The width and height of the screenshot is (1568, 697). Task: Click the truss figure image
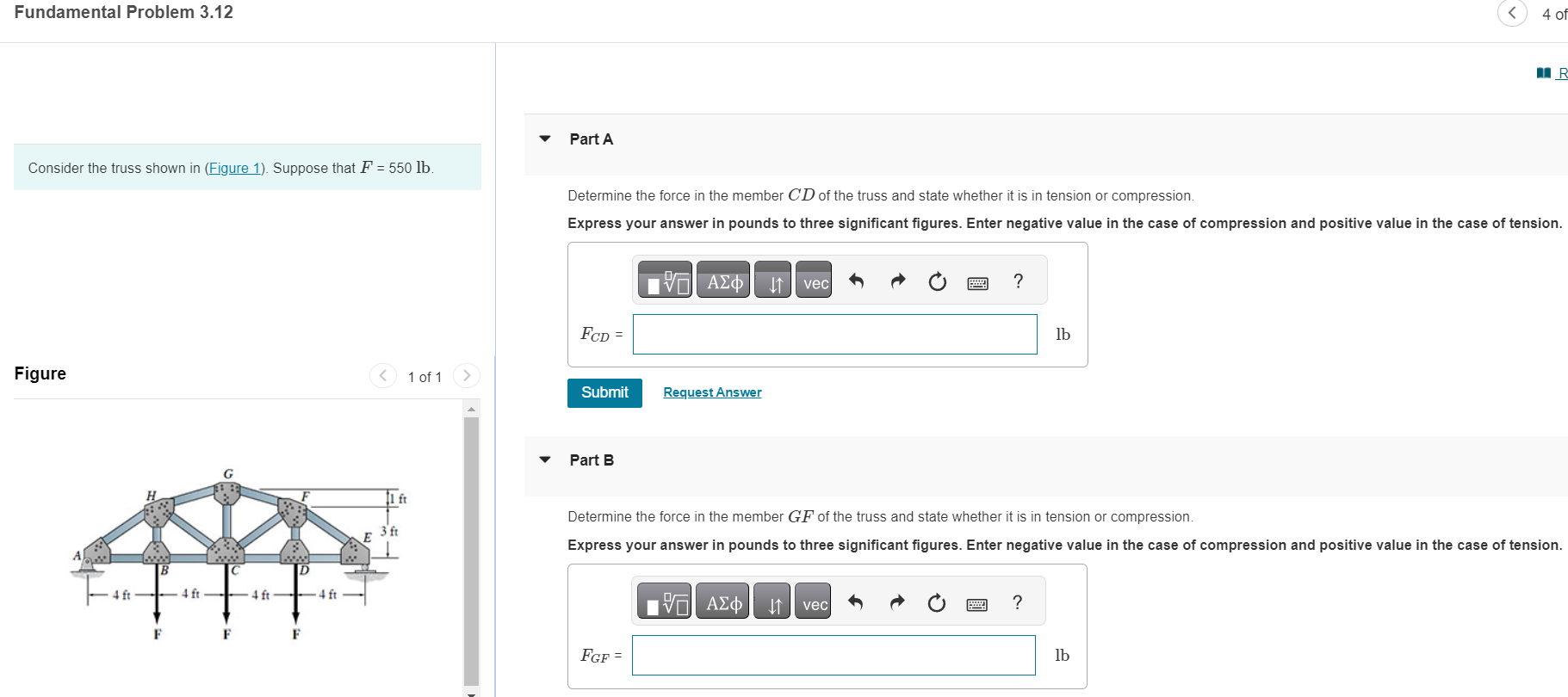(x=239, y=555)
